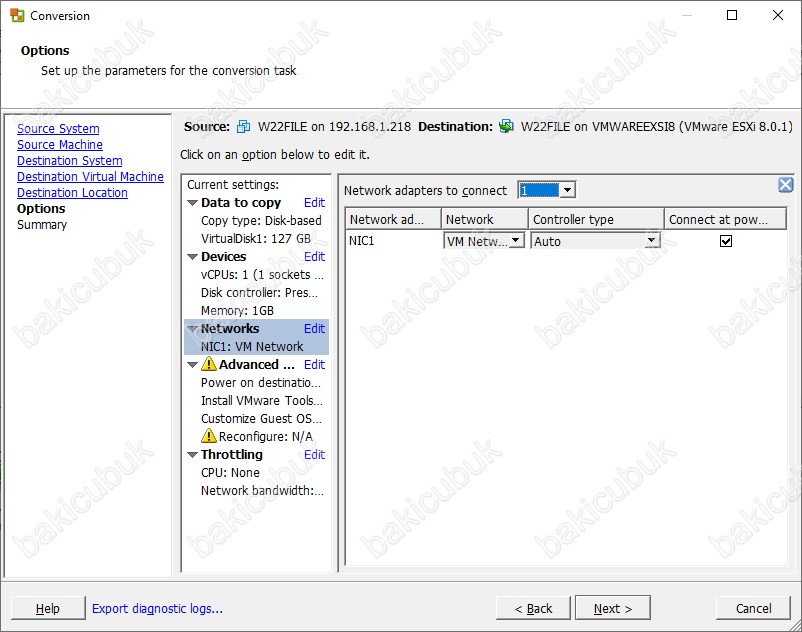Edit the Advanced options

tap(314, 364)
